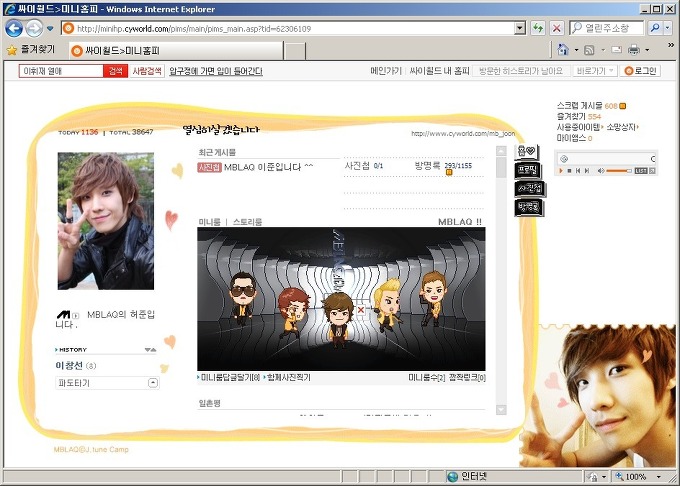Skip to previous track in BGM player

(x=578, y=171)
